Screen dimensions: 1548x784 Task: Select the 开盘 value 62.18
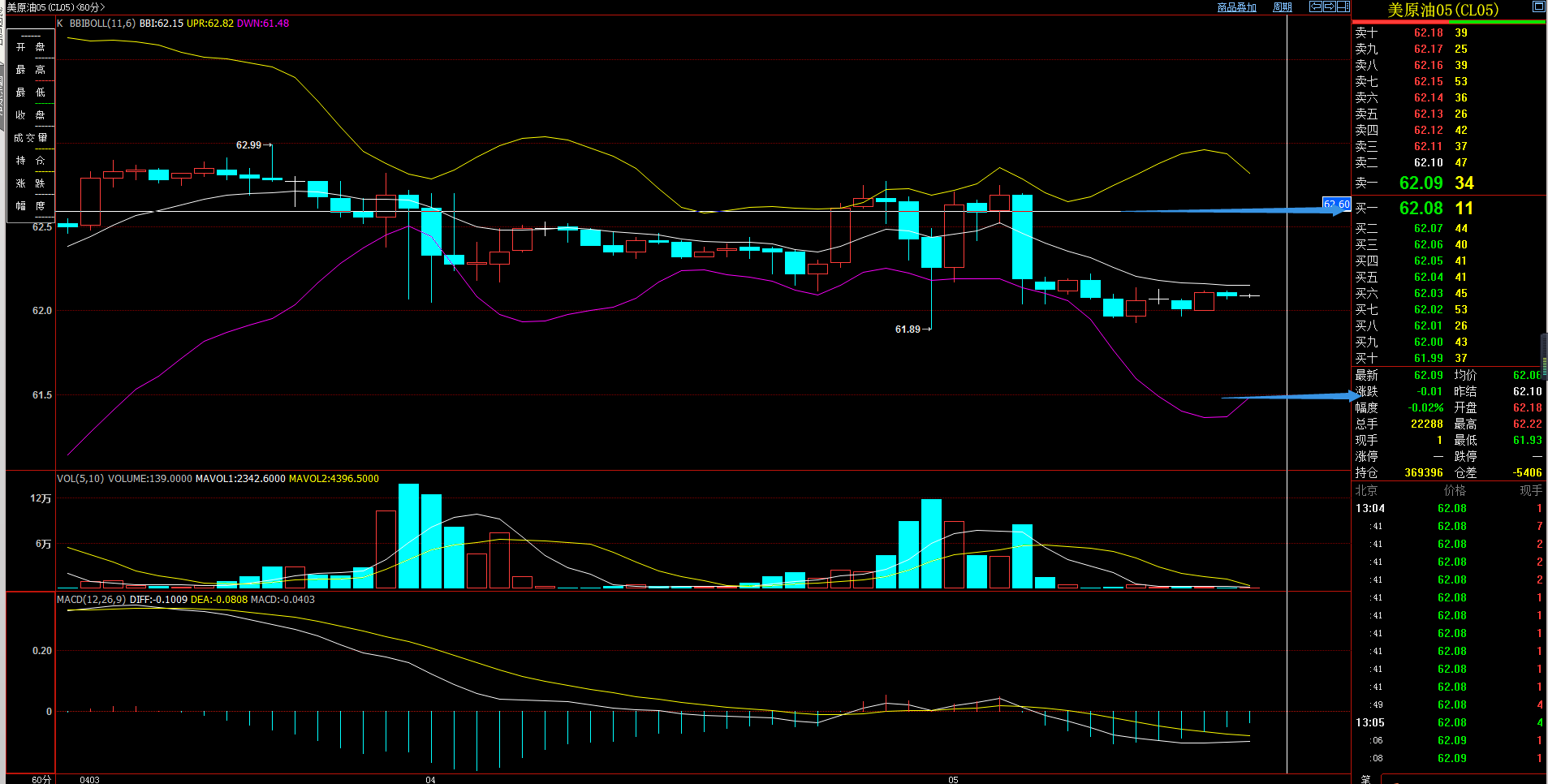[x=1528, y=407]
